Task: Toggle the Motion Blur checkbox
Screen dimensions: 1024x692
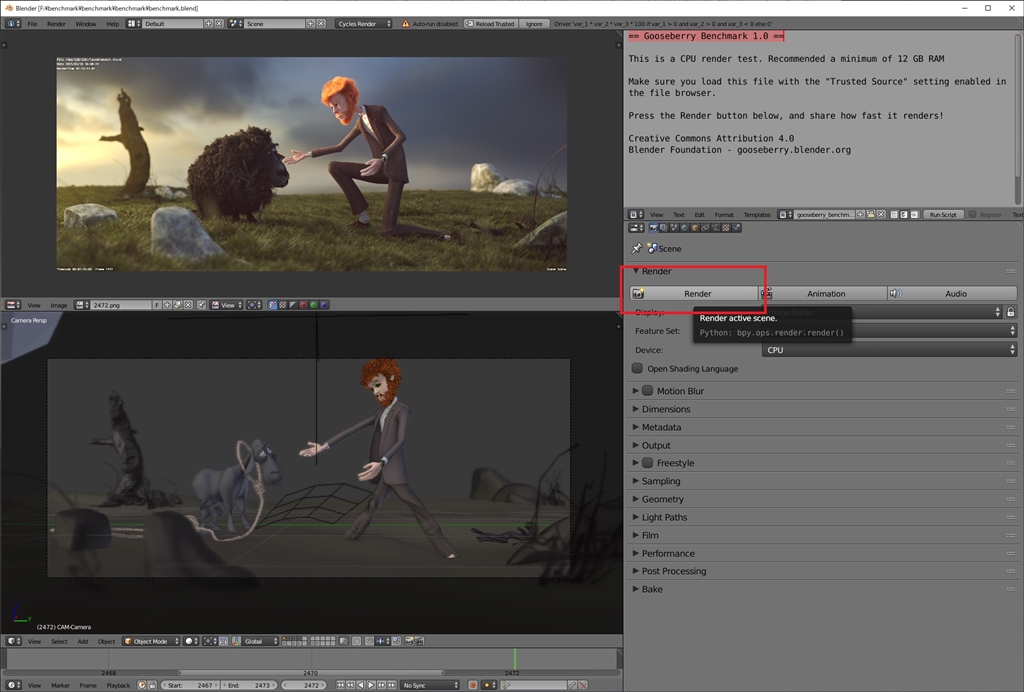Action: (647, 391)
